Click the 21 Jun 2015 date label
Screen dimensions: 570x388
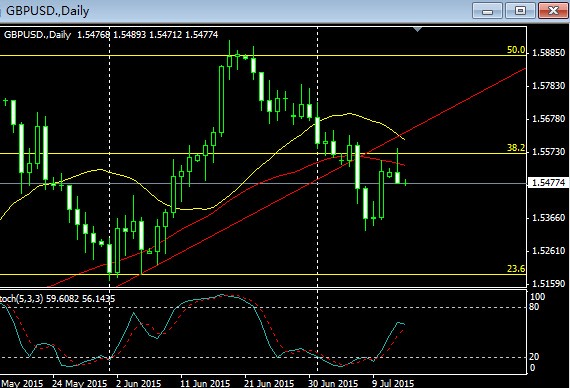tap(269, 383)
